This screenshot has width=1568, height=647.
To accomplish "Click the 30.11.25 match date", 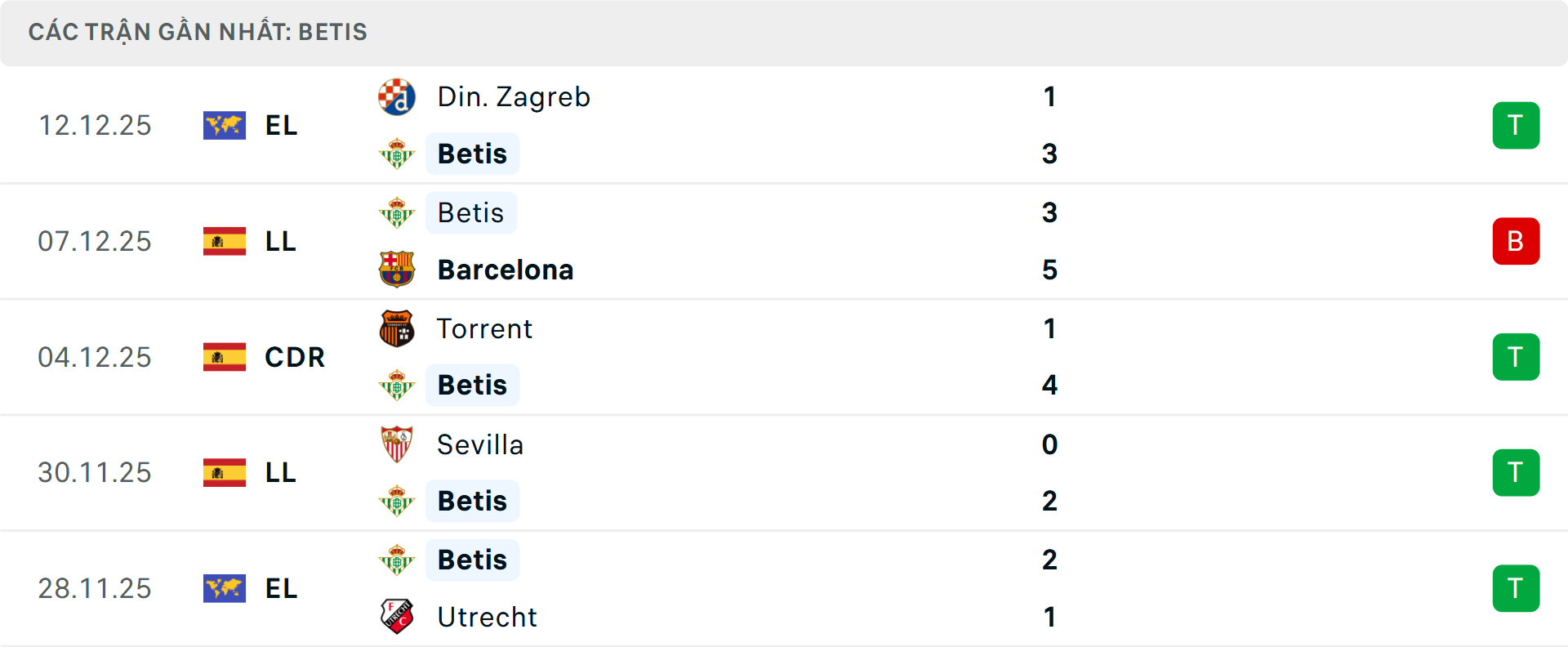I will pos(95,473).
